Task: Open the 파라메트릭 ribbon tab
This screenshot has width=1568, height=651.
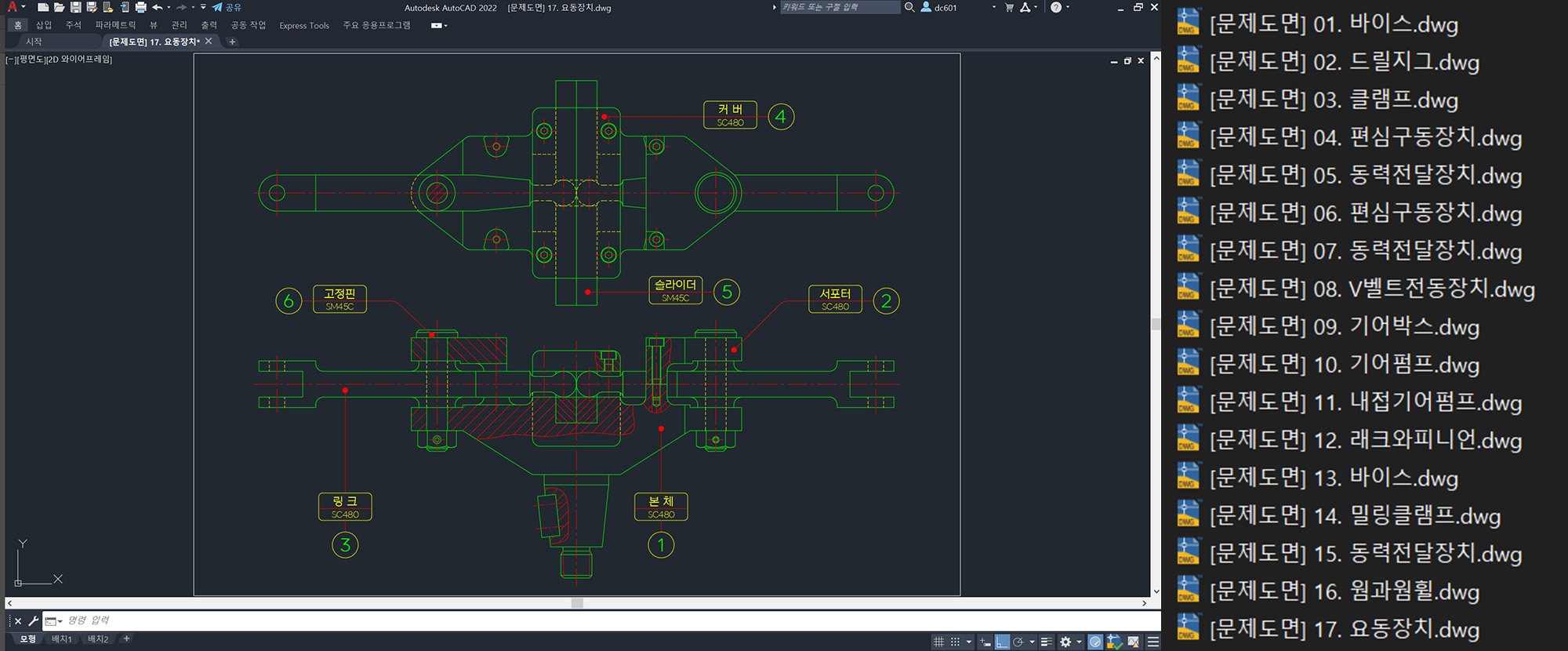Action: point(115,25)
